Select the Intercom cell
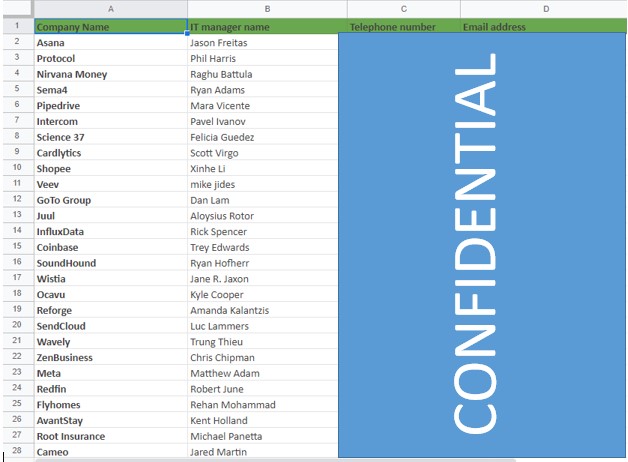The height and width of the screenshot is (462, 628). coord(111,121)
